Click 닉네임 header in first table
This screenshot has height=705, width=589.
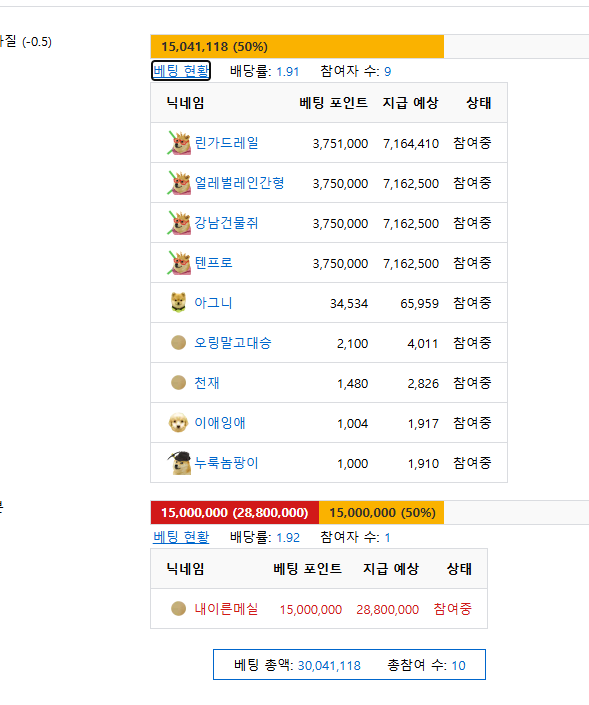185,103
